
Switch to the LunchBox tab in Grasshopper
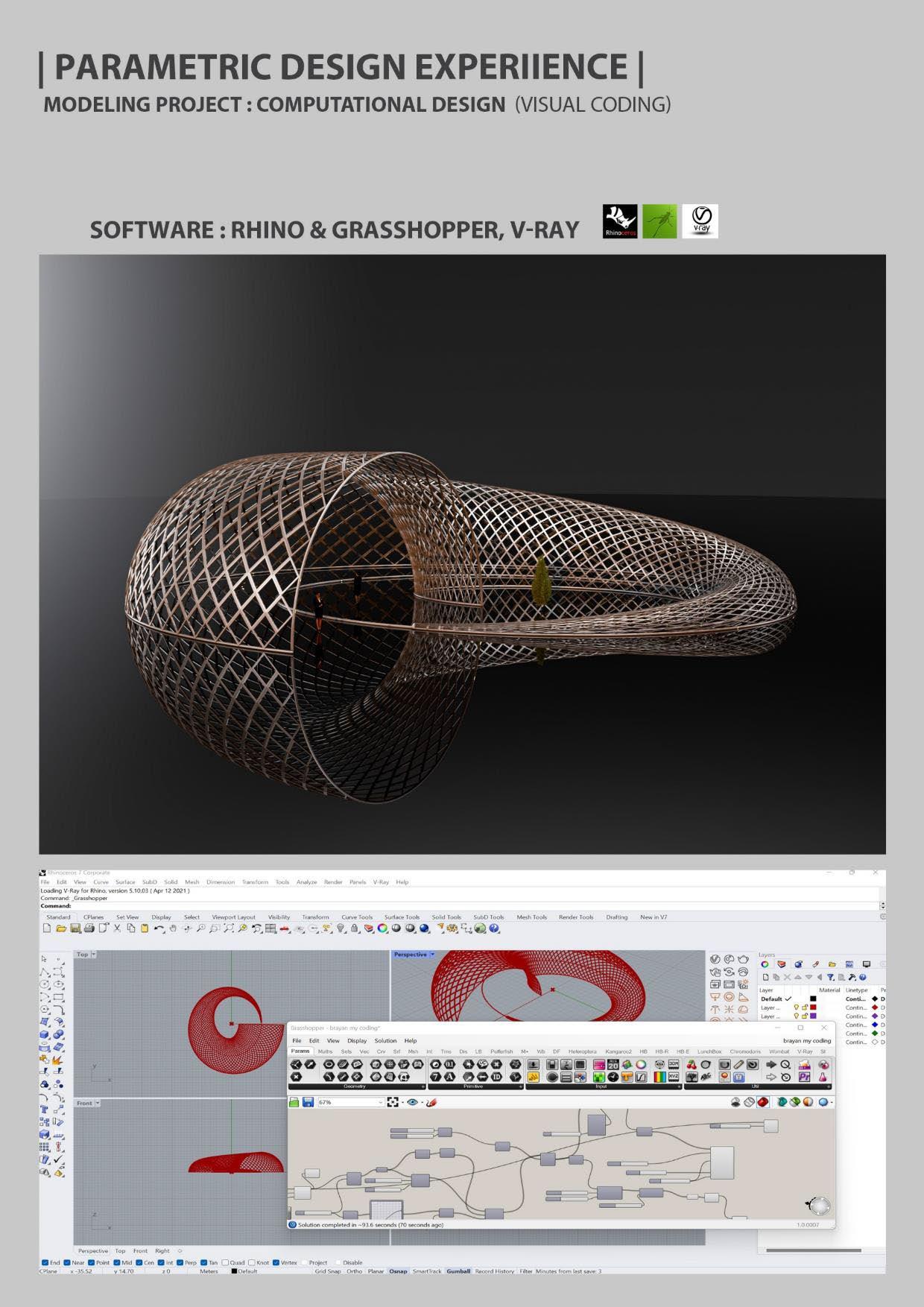709,1051
